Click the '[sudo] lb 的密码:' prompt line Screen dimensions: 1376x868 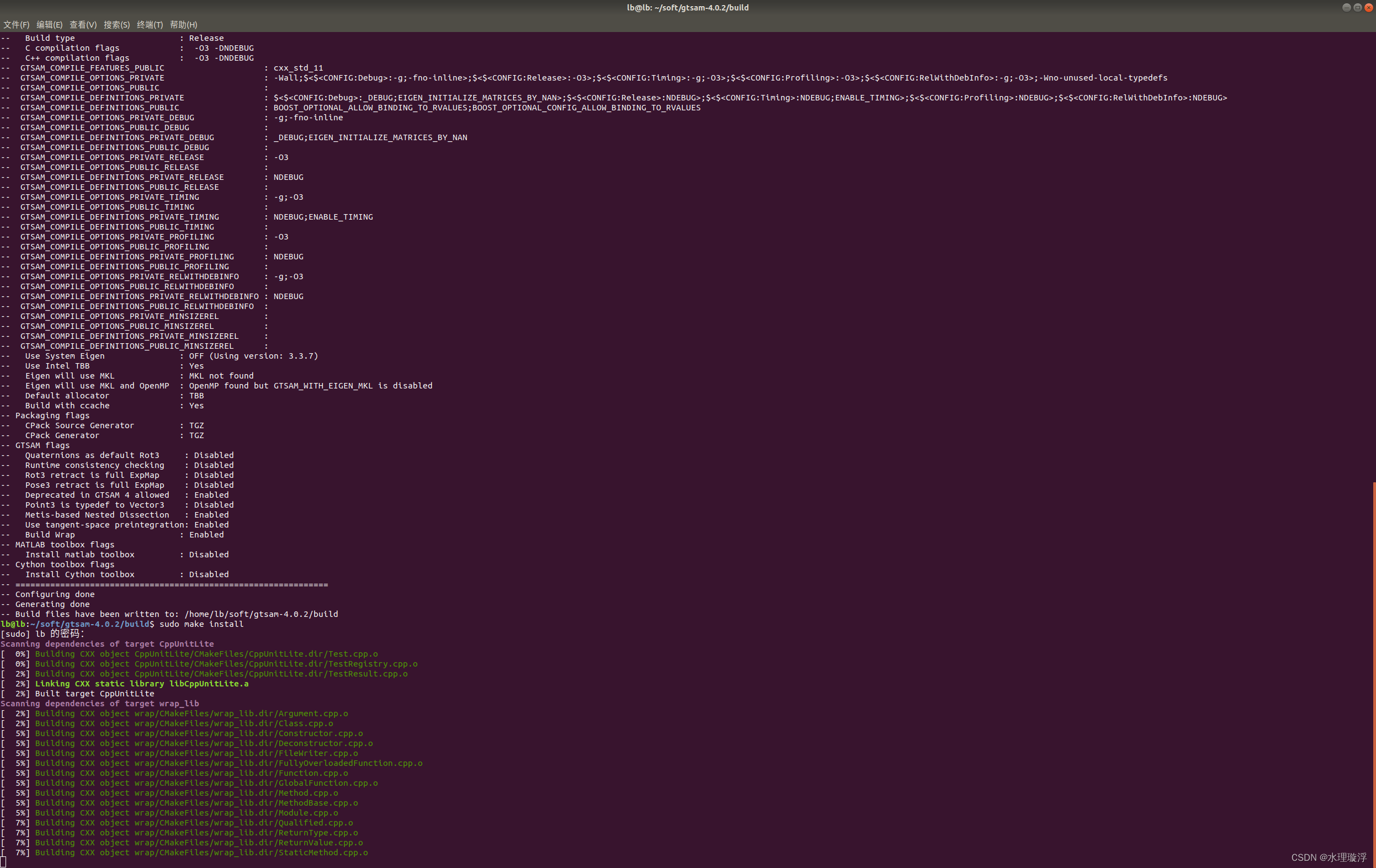pyautogui.click(x=43, y=633)
